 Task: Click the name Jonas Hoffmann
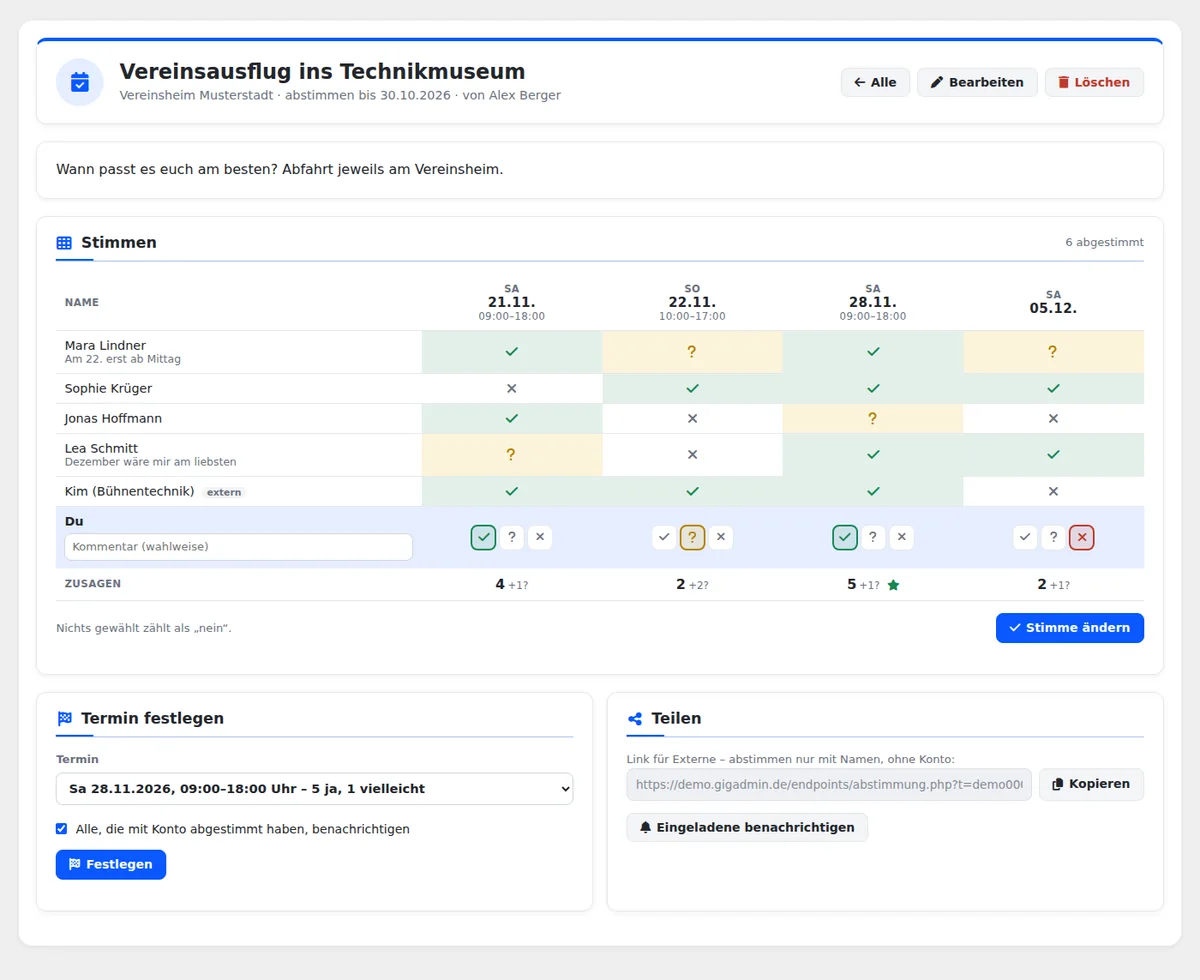pyautogui.click(x=113, y=418)
